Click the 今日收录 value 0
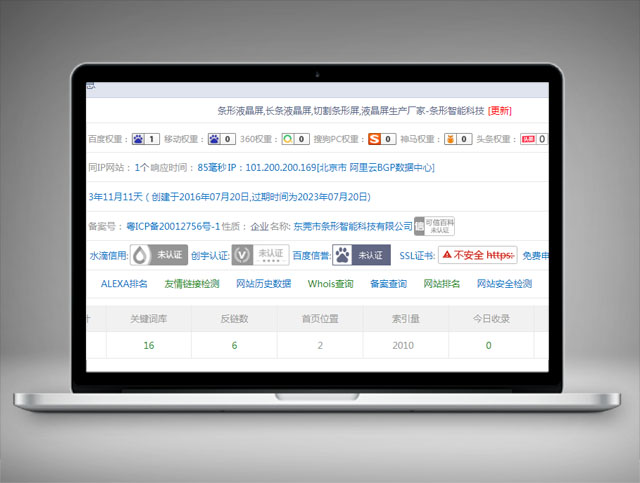 (x=489, y=345)
